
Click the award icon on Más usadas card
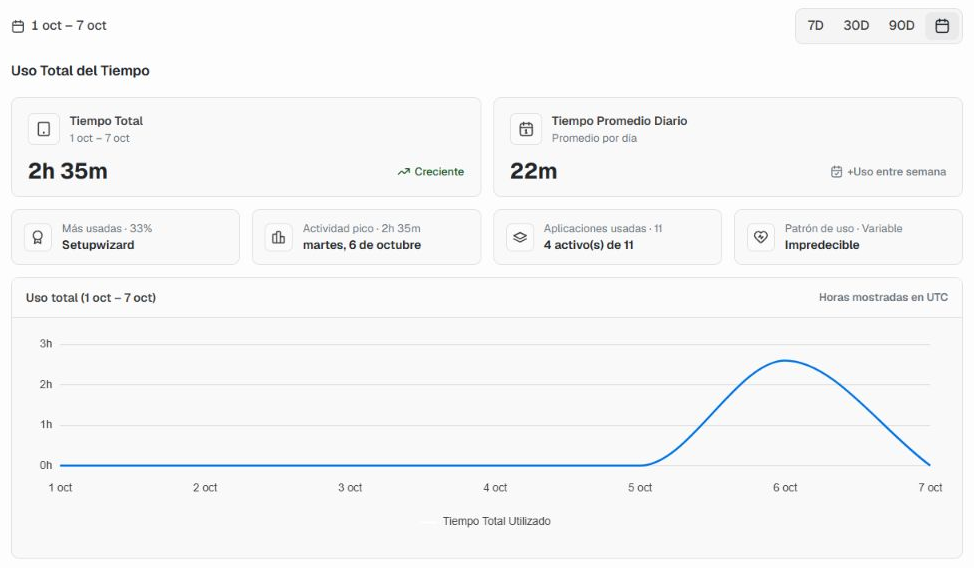pos(38,237)
